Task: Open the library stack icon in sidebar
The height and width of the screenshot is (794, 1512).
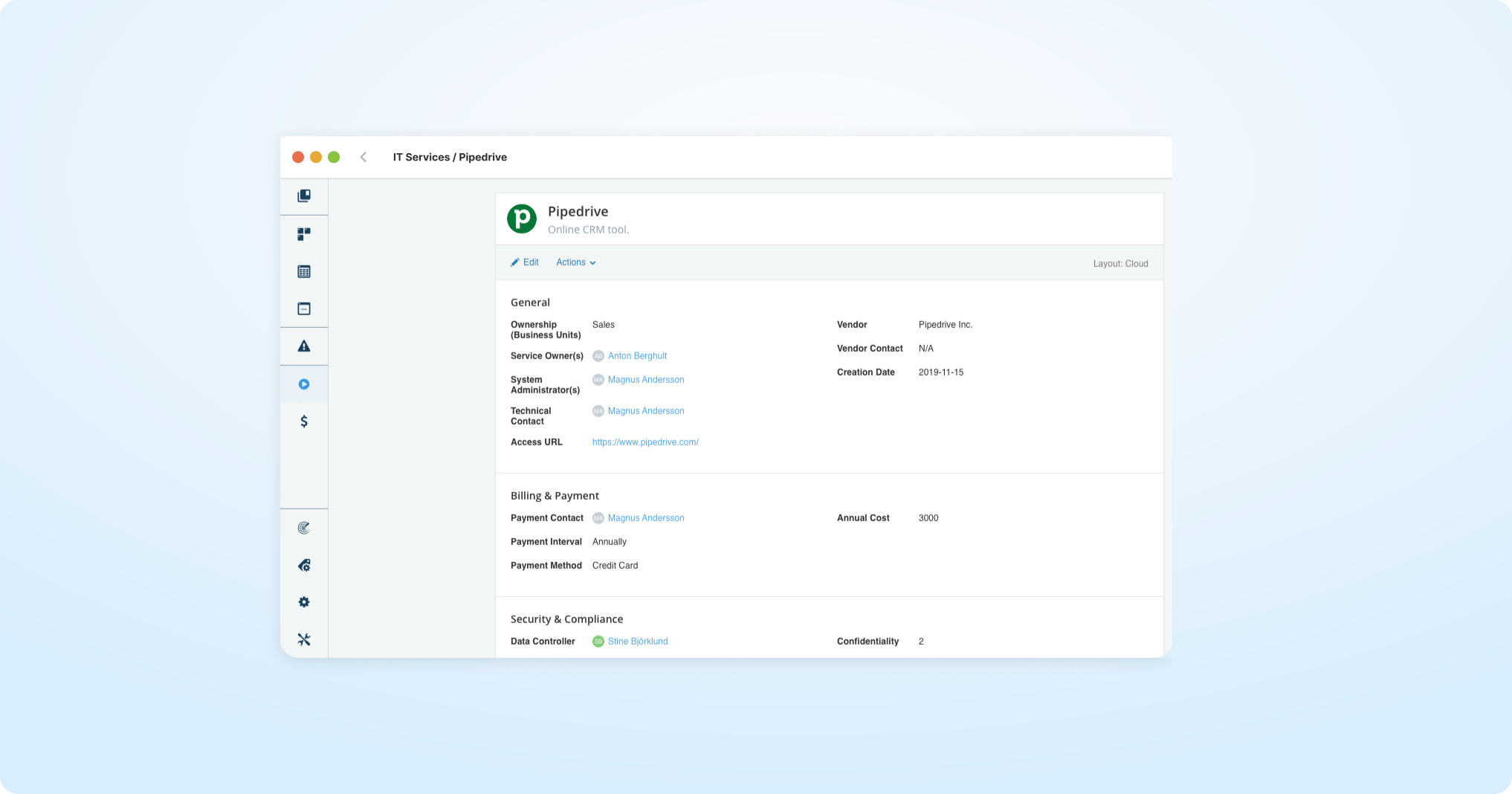Action: click(x=304, y=196)
